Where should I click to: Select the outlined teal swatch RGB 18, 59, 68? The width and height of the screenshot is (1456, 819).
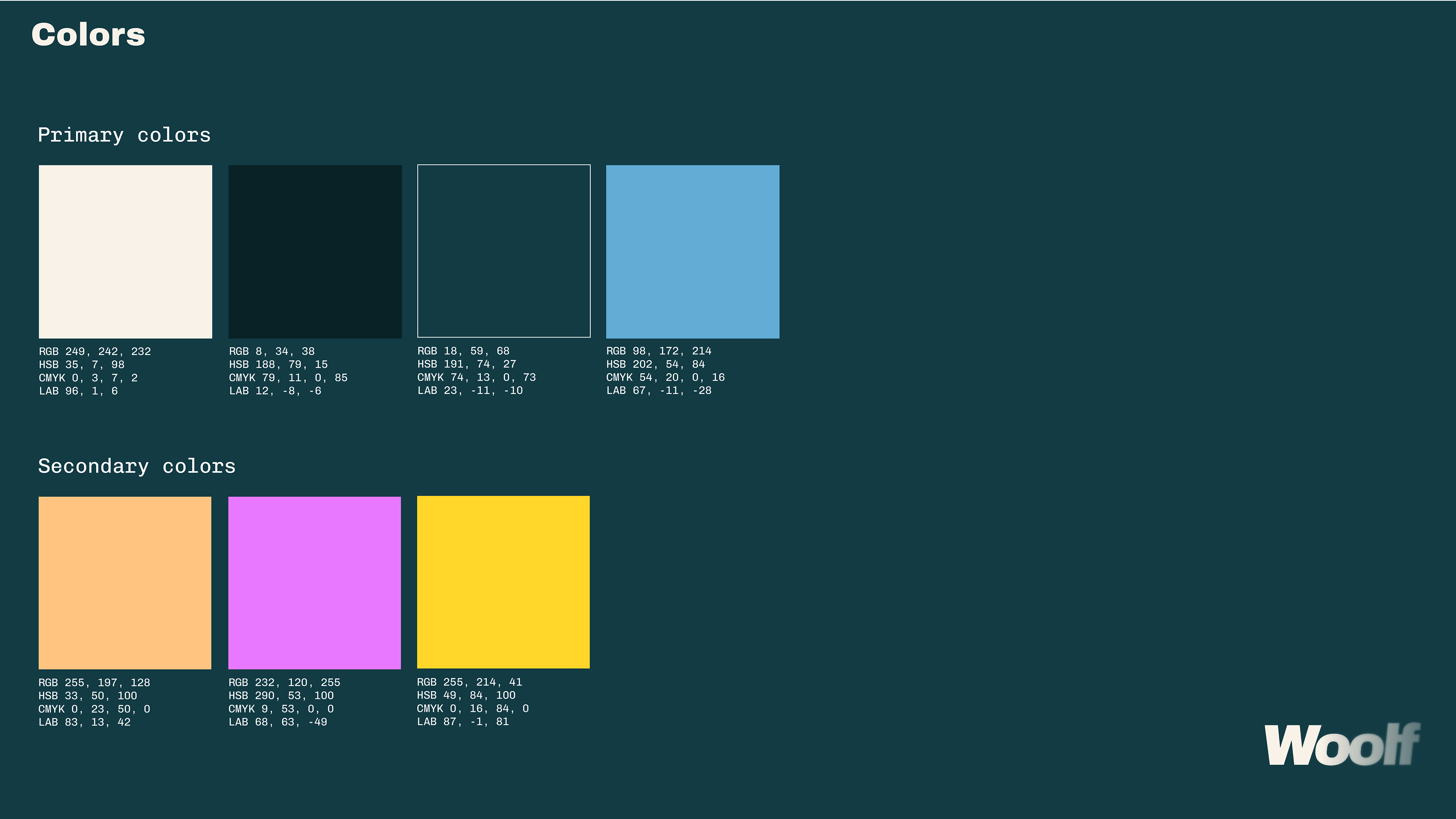(x=504, y=251)
